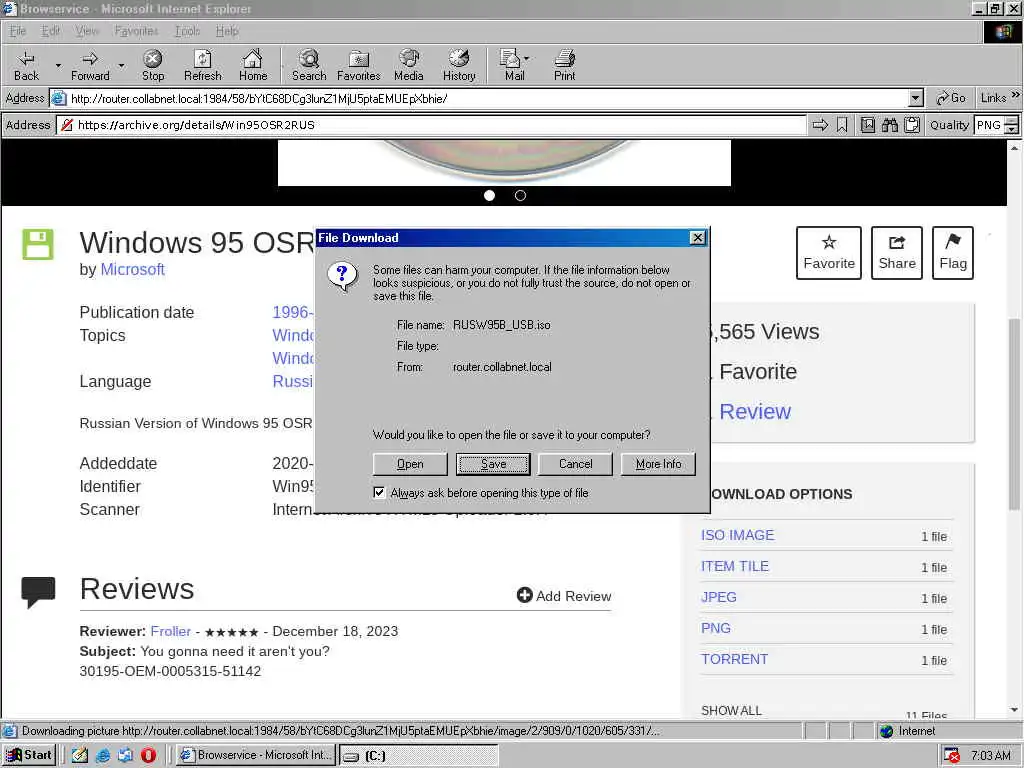This screenshot has height=768, width=1024.
Task: Open the File menu
Action: (x=18, y=31)
